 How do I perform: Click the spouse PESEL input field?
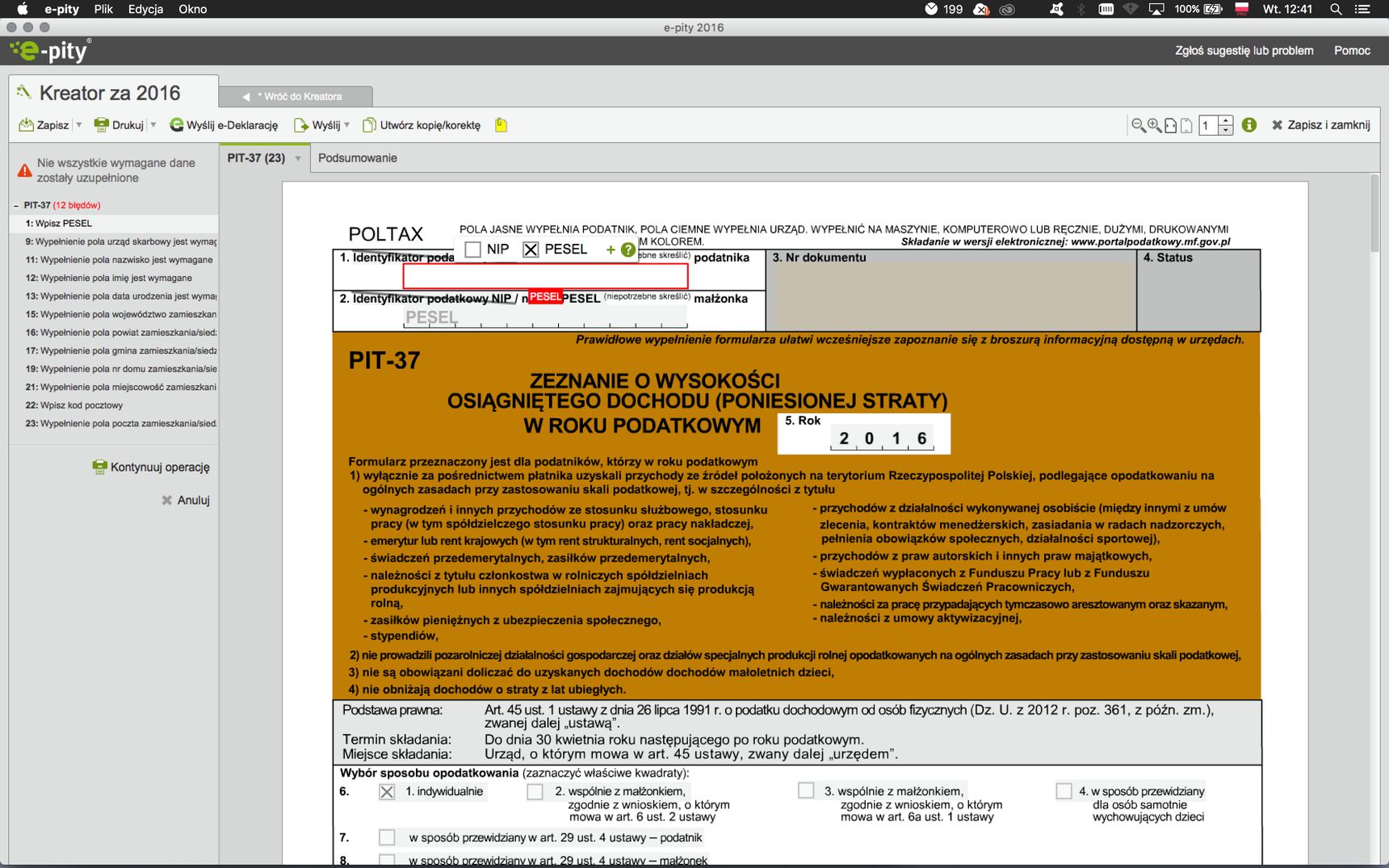(546, 317)
